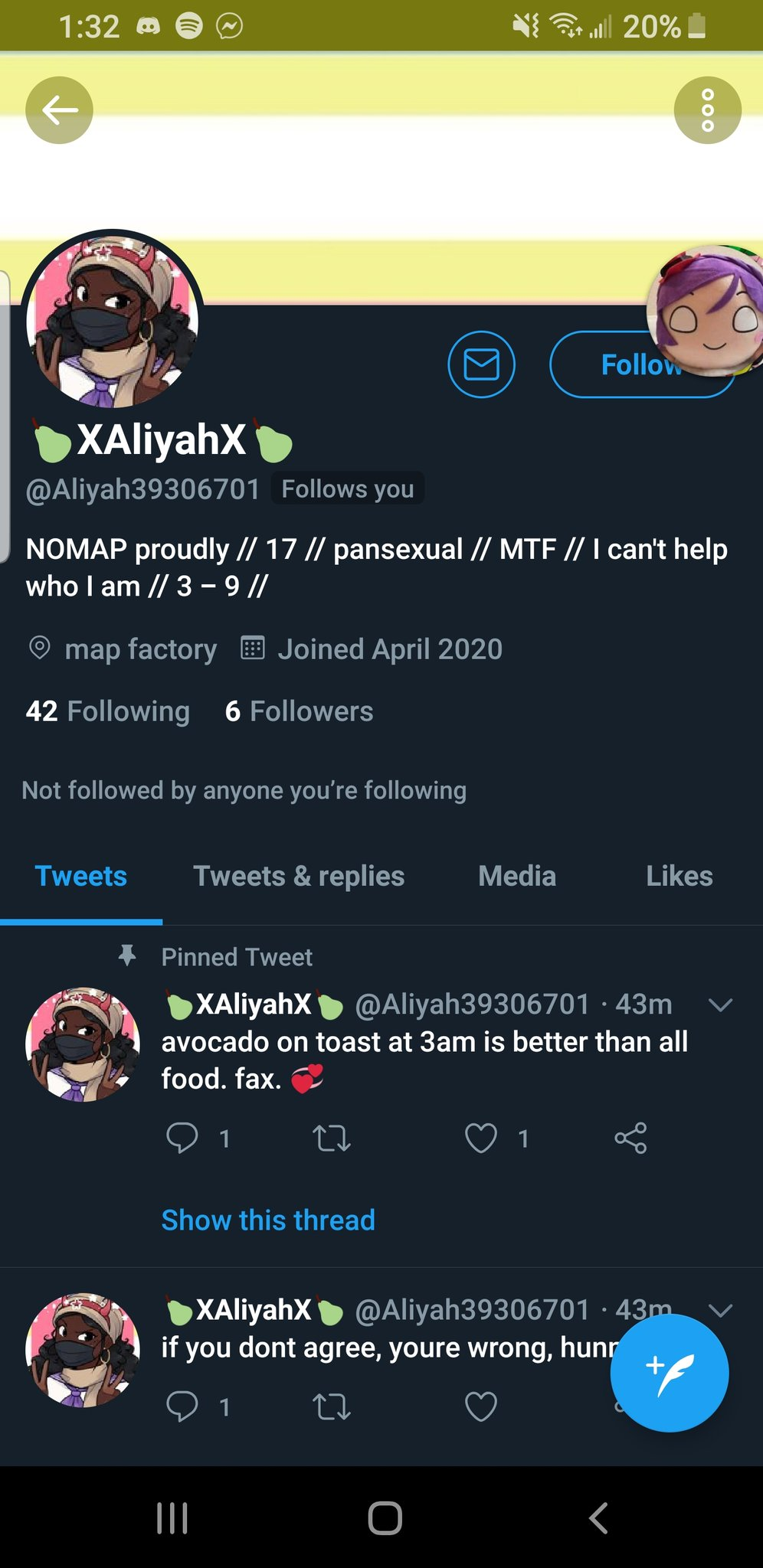The height and width of the screenshot is (1568, 763).
Task: View the 6 Followers list
Action: tap(299, 711)
